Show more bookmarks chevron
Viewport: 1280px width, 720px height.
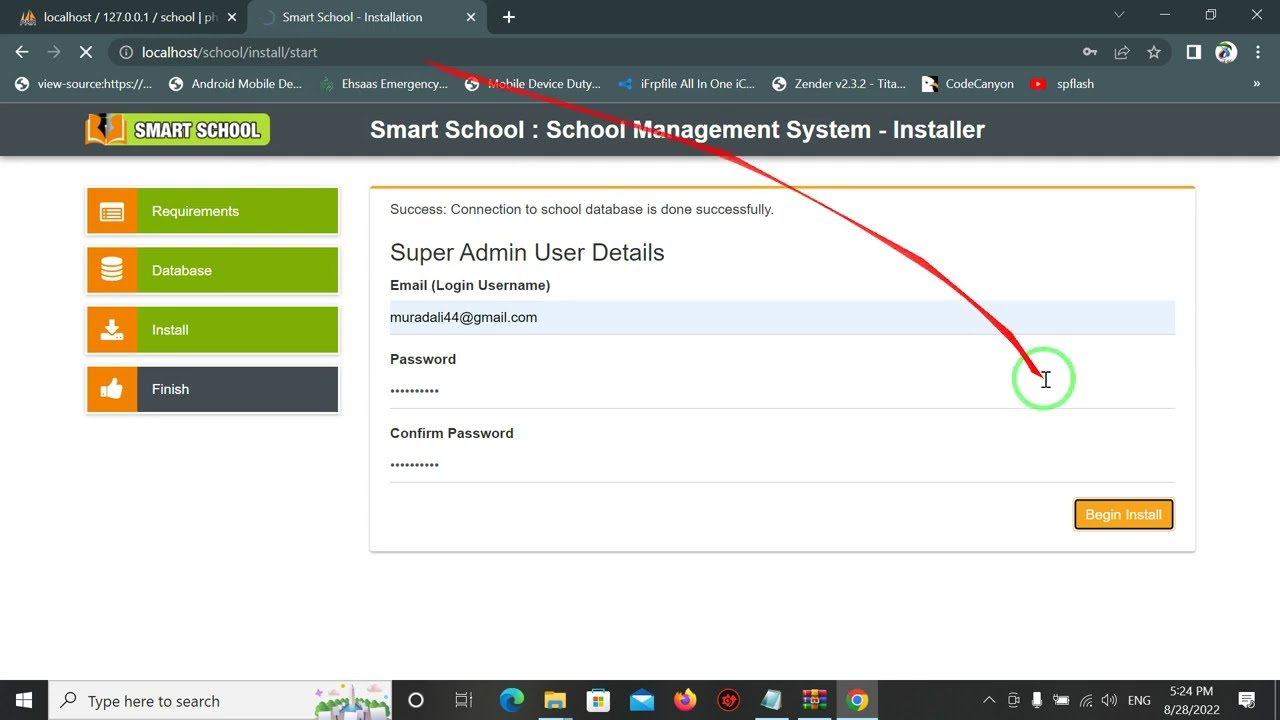pyautogui.click(x=1256, y=84)
